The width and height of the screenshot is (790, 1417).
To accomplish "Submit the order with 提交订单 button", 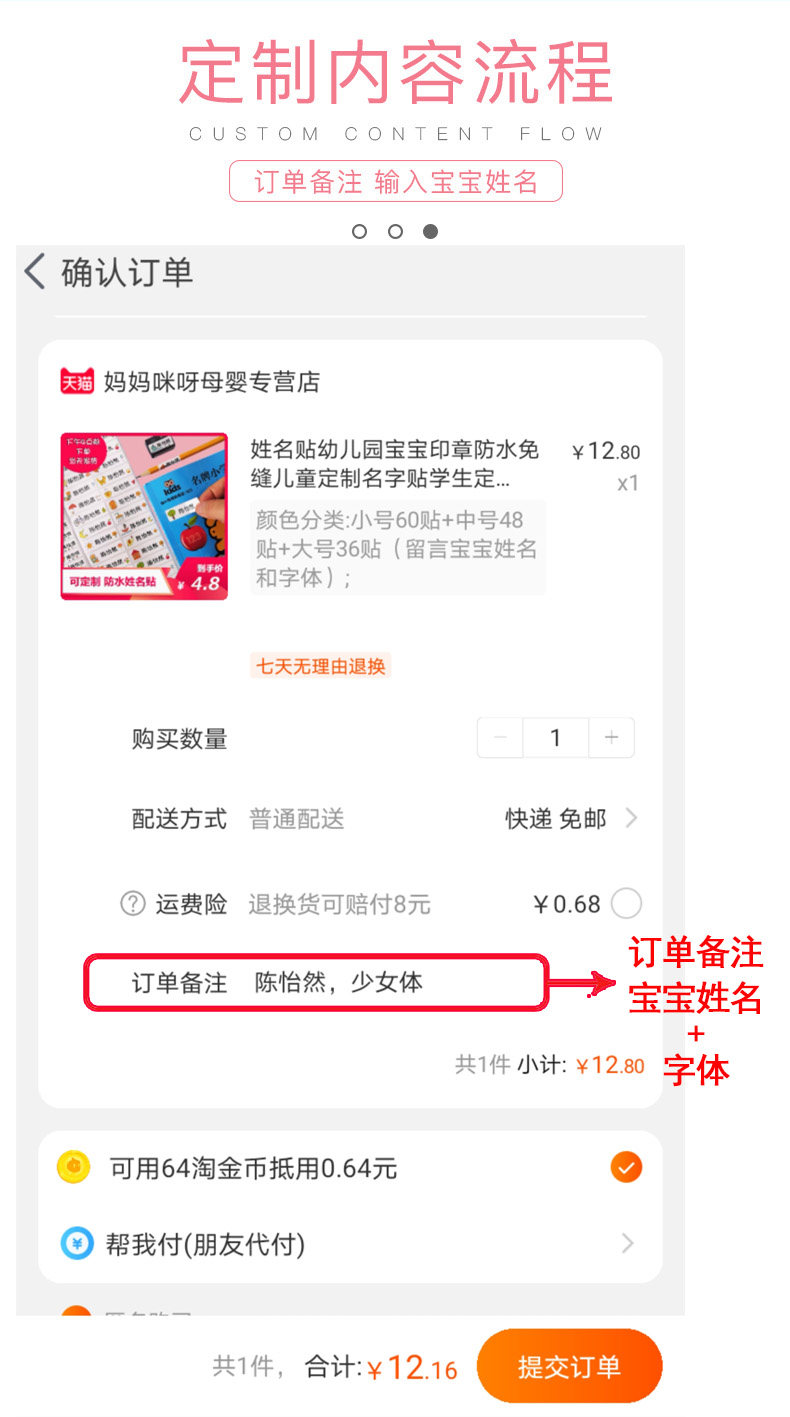I will 570,1366.
